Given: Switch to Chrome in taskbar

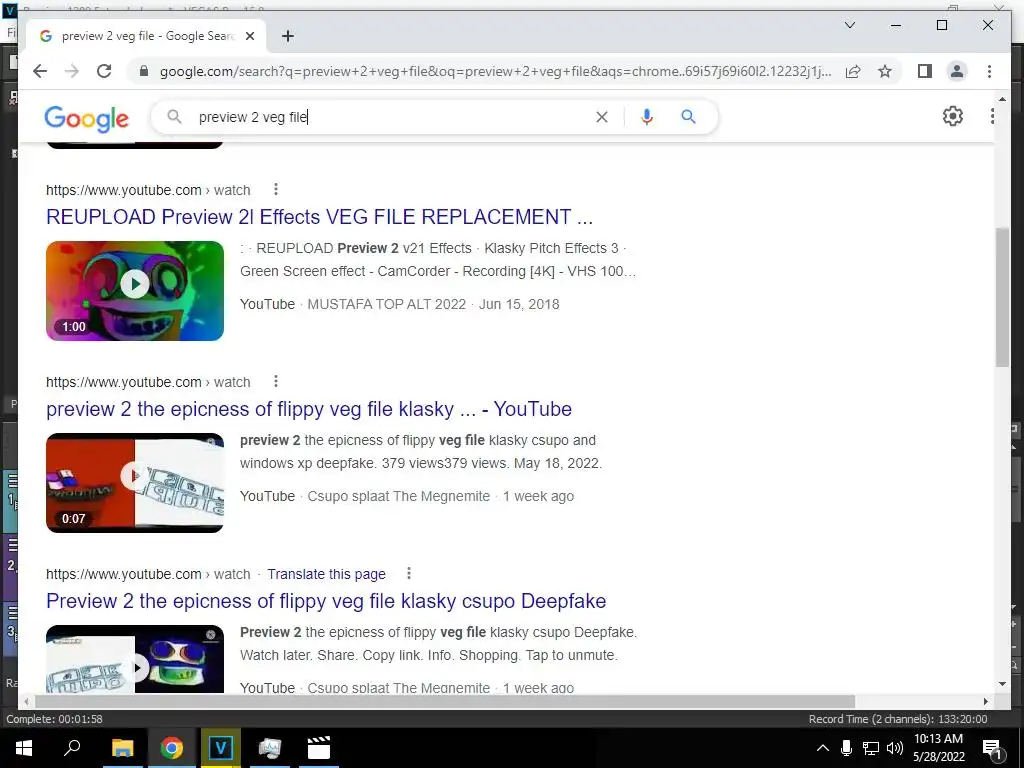Looking at the screenshot, I should point(172,748).
